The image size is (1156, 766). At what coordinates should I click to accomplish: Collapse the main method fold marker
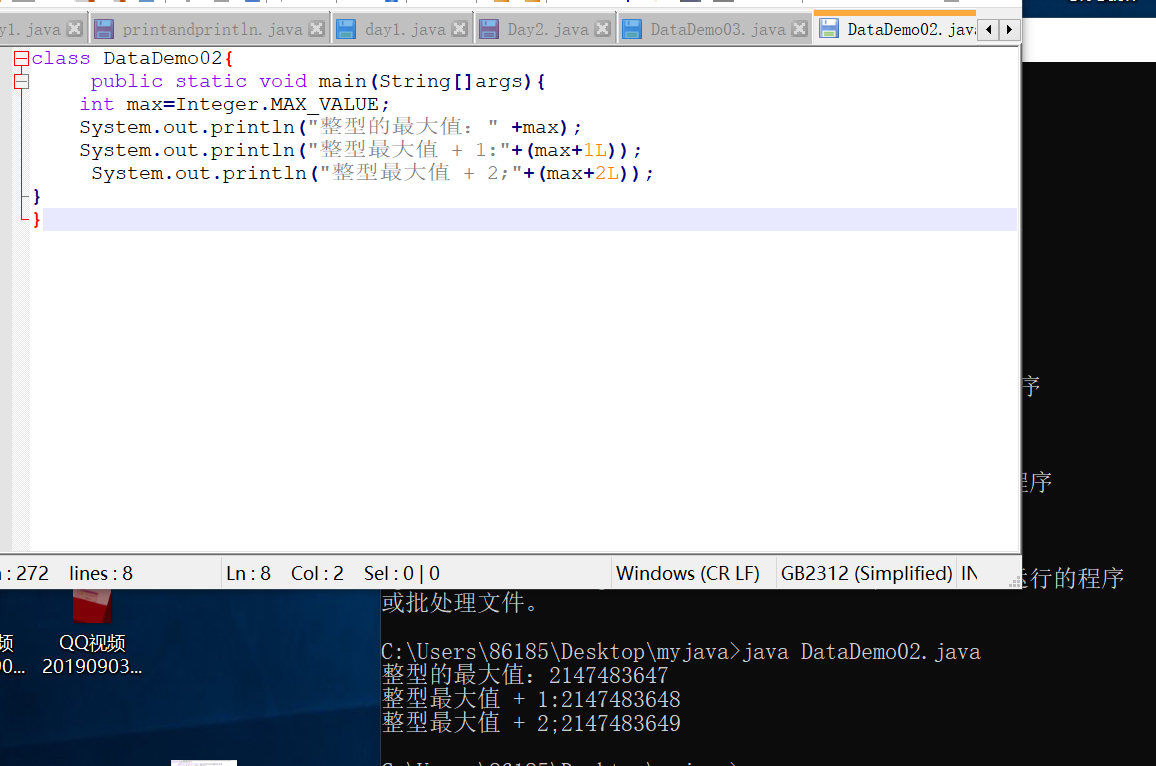21,81
